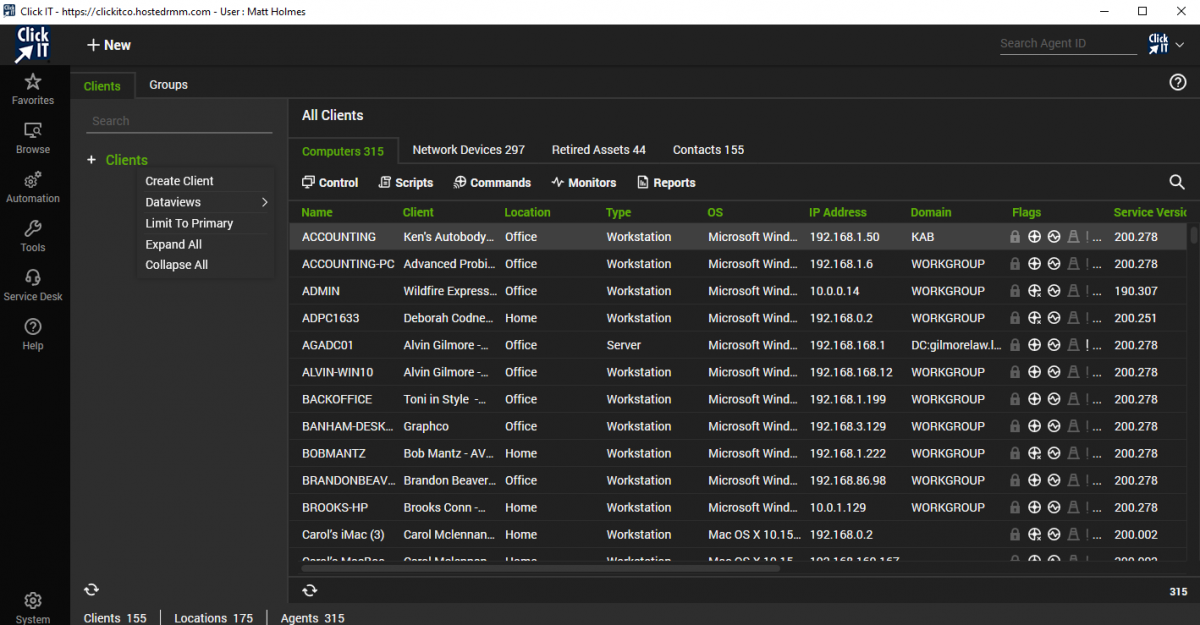Click Agents 315 in status bar
The image size is (1200, 625).
point(313,618)
